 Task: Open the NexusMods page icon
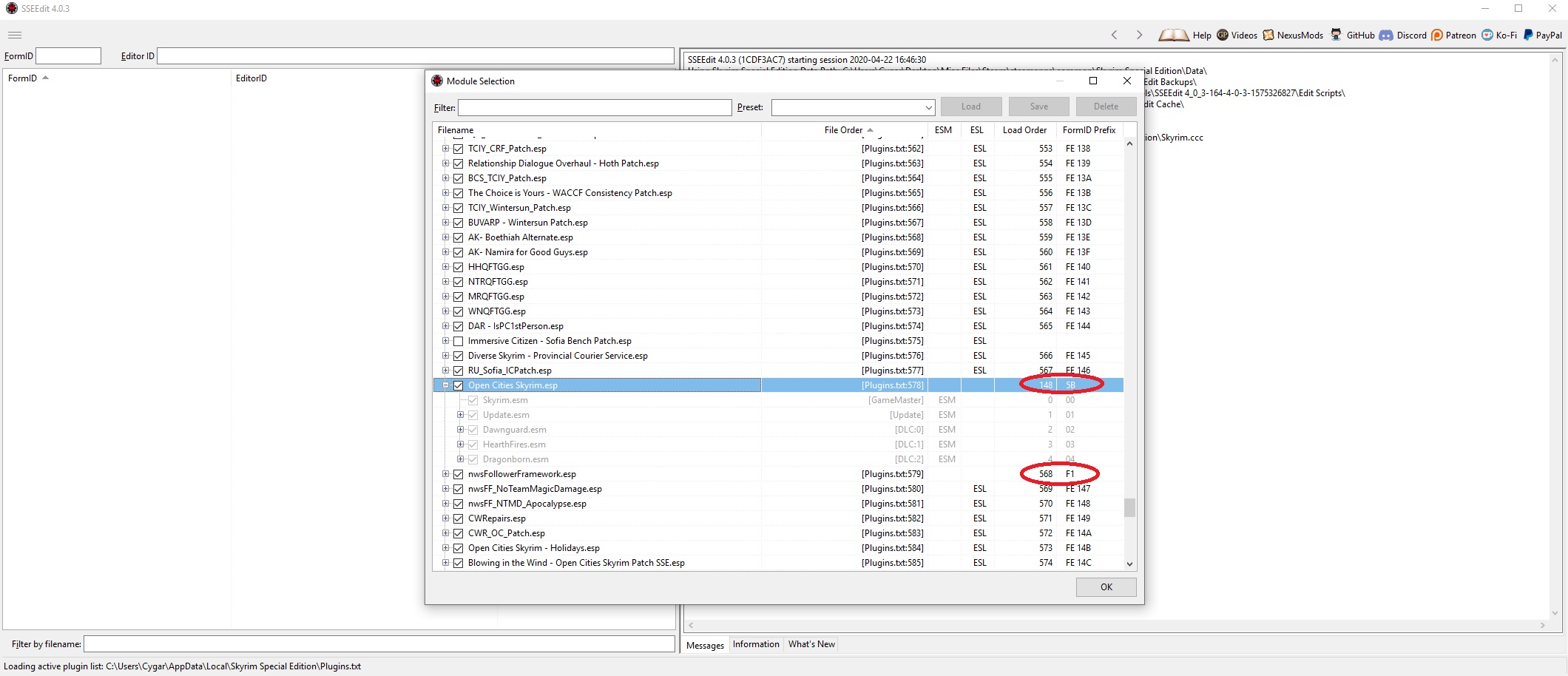tap(1268, 35)
